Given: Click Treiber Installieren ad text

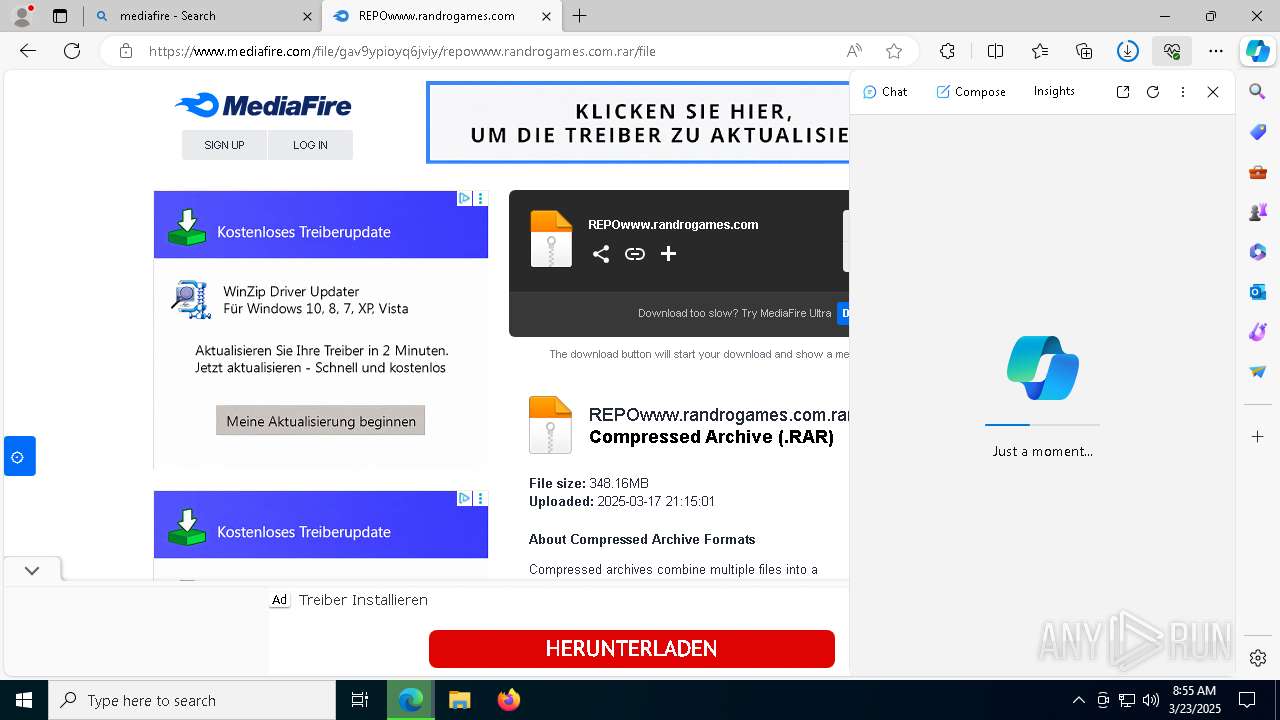Looking at the screenshot, I should (x=363, y=600).
